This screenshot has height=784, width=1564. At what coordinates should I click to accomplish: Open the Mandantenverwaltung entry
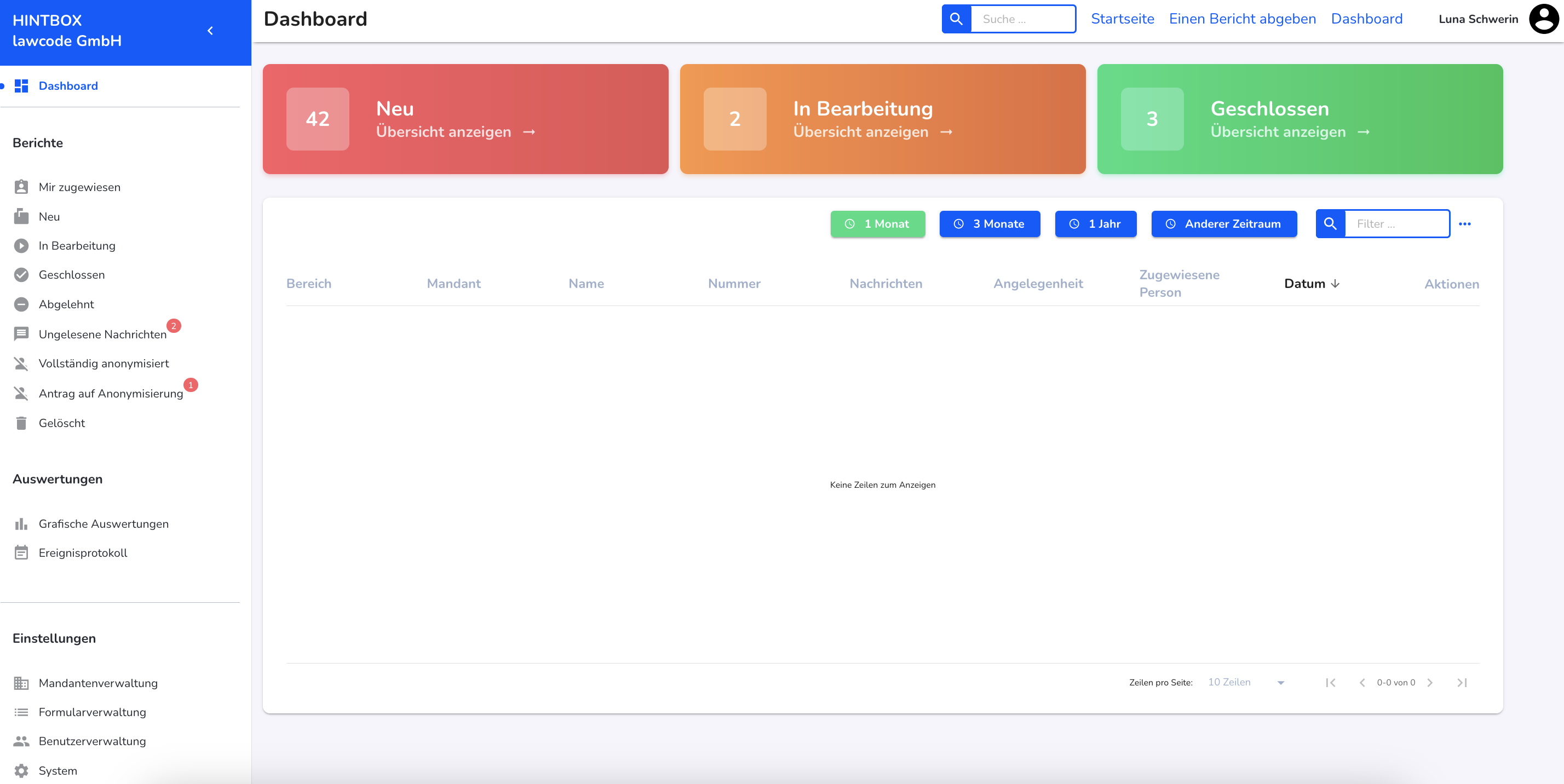tap(99, 683)
